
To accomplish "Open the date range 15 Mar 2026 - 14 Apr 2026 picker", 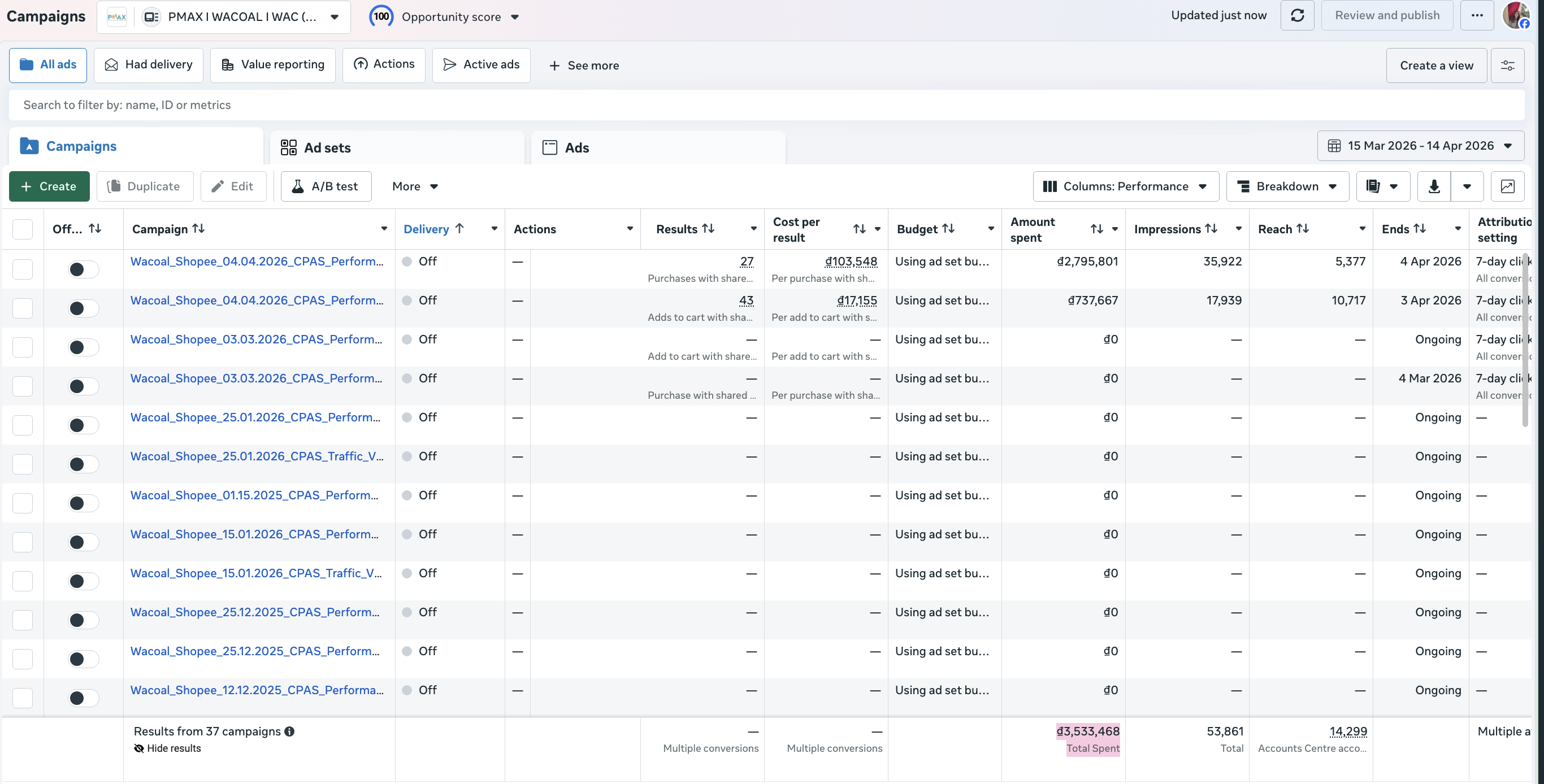I will tap(1420, 146).
